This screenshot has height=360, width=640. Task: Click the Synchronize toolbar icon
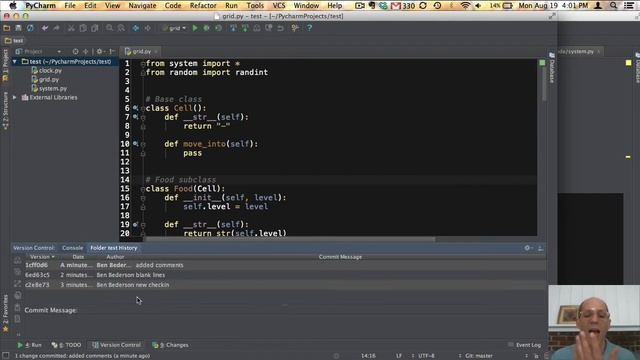pos(30,28)
